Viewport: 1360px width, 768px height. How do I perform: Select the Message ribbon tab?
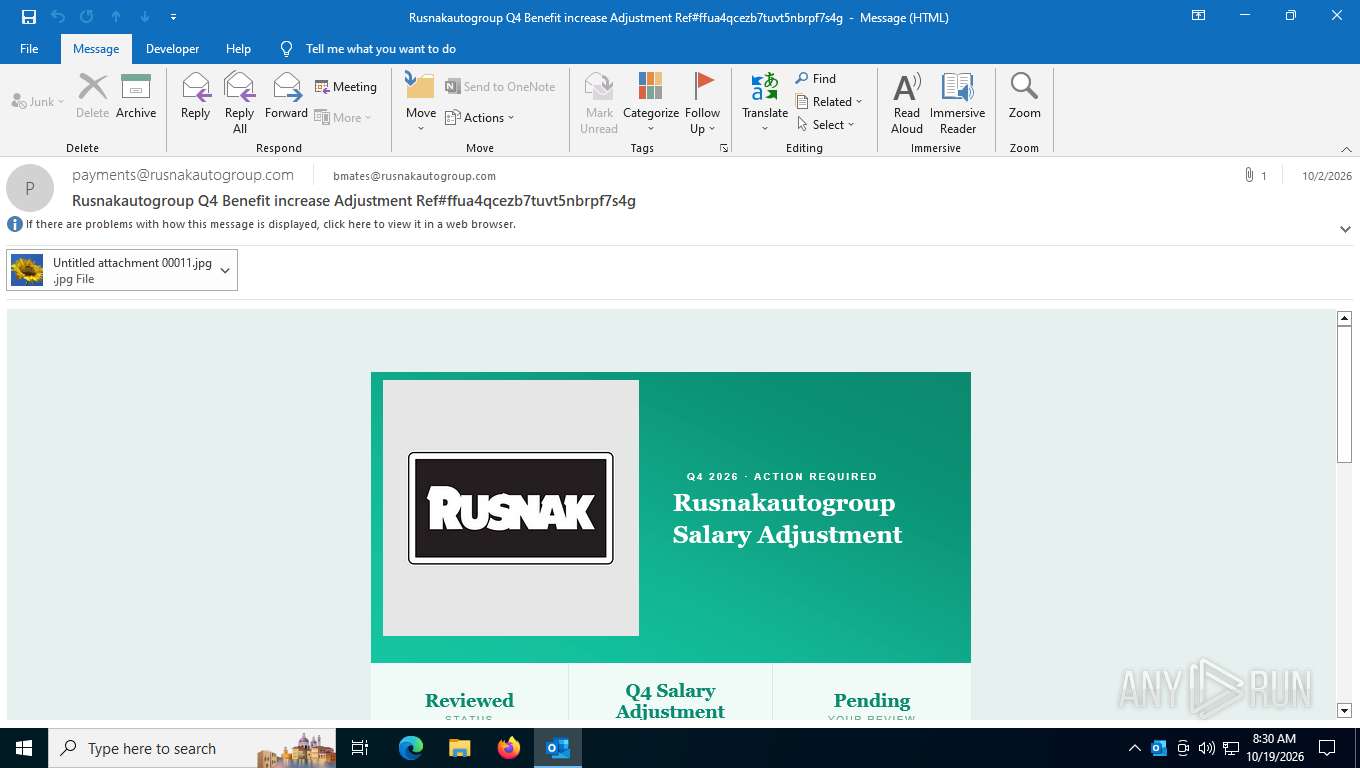click(96, 49)
